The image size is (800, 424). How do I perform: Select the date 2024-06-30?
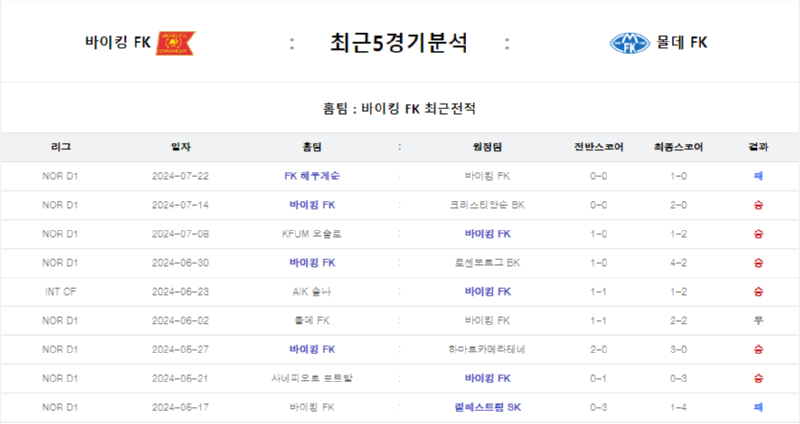(x=181, y=263)
